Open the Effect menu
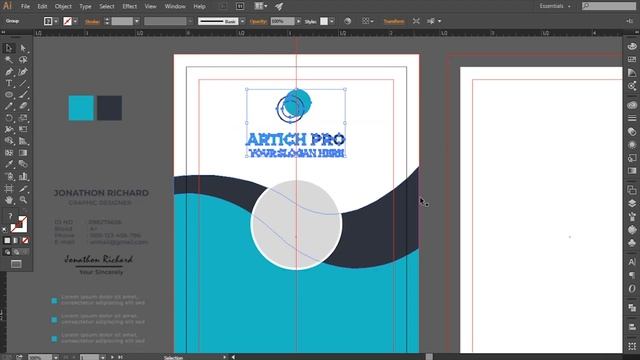 click(x=129, y=6)
